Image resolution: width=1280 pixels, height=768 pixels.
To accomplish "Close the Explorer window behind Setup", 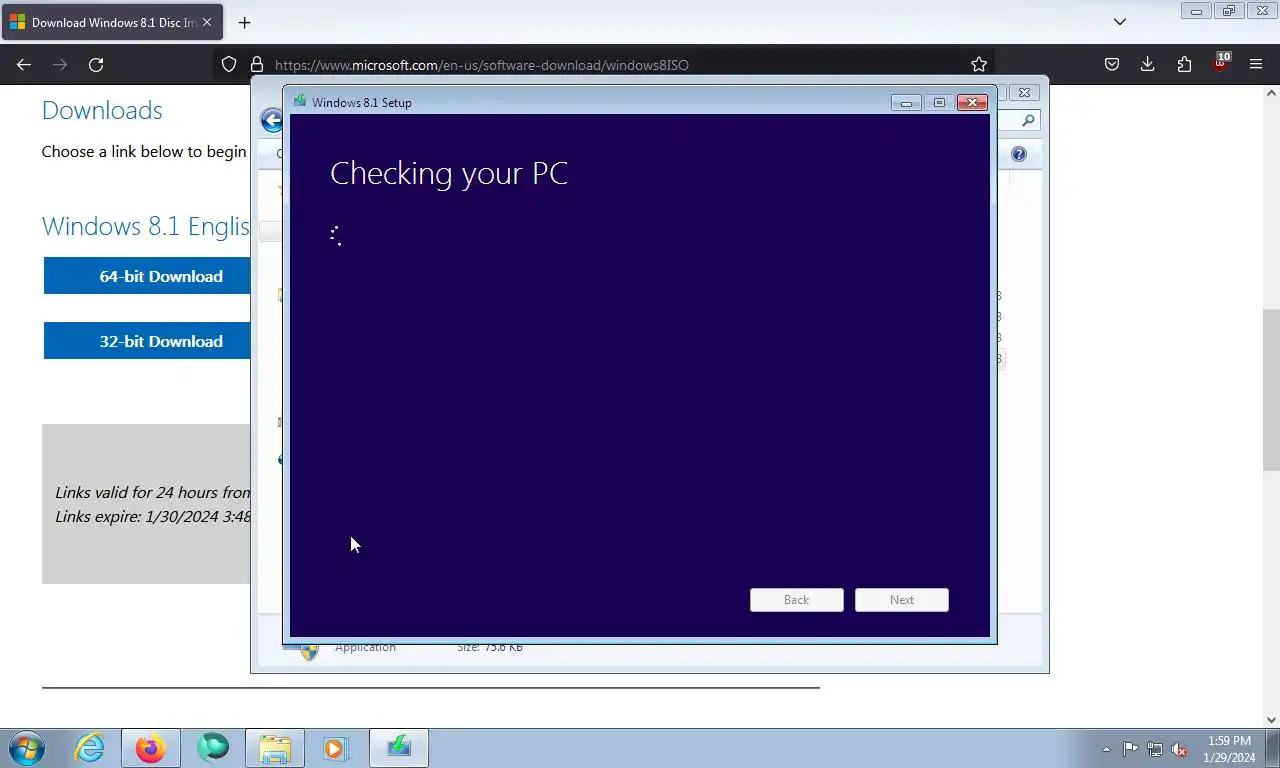I will click(x=1024, y=92).
